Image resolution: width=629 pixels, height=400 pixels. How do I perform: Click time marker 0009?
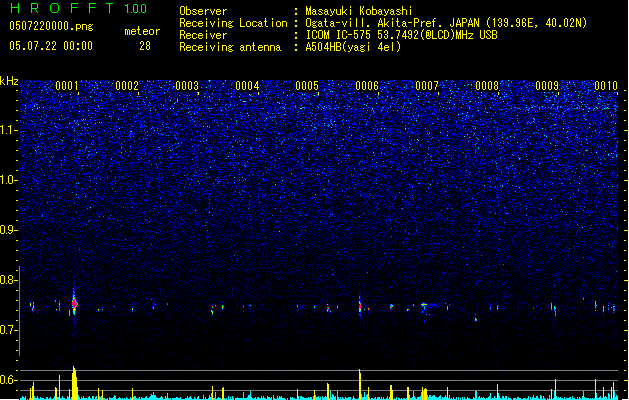coord(547,86)
